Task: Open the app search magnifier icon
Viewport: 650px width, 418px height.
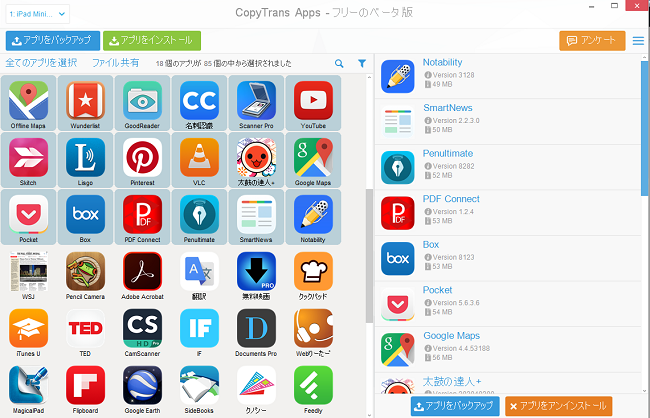Action: [x=339, y=63]
